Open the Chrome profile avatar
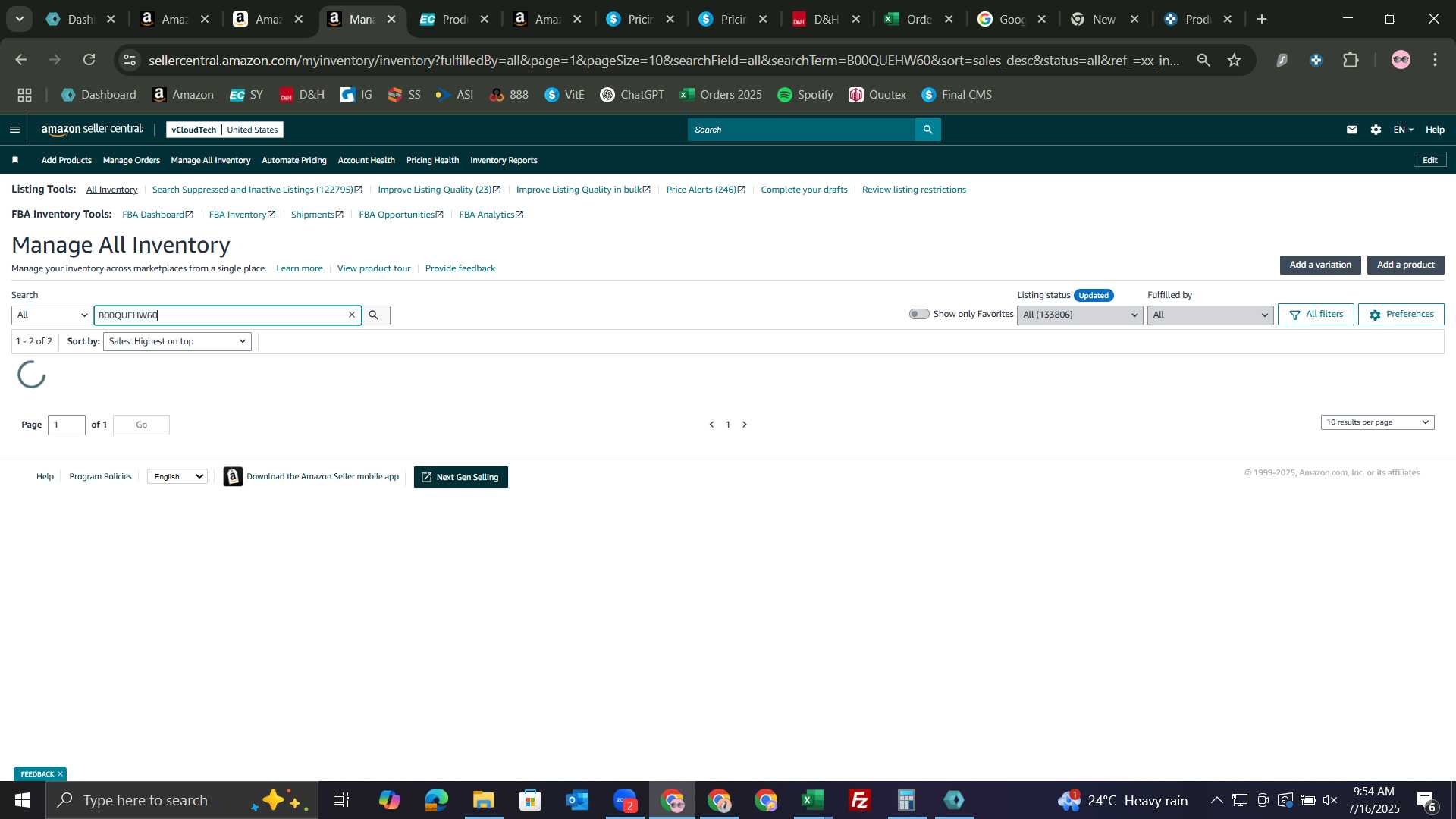This screenshot has width=1456, height=819. click(1401, 60)
